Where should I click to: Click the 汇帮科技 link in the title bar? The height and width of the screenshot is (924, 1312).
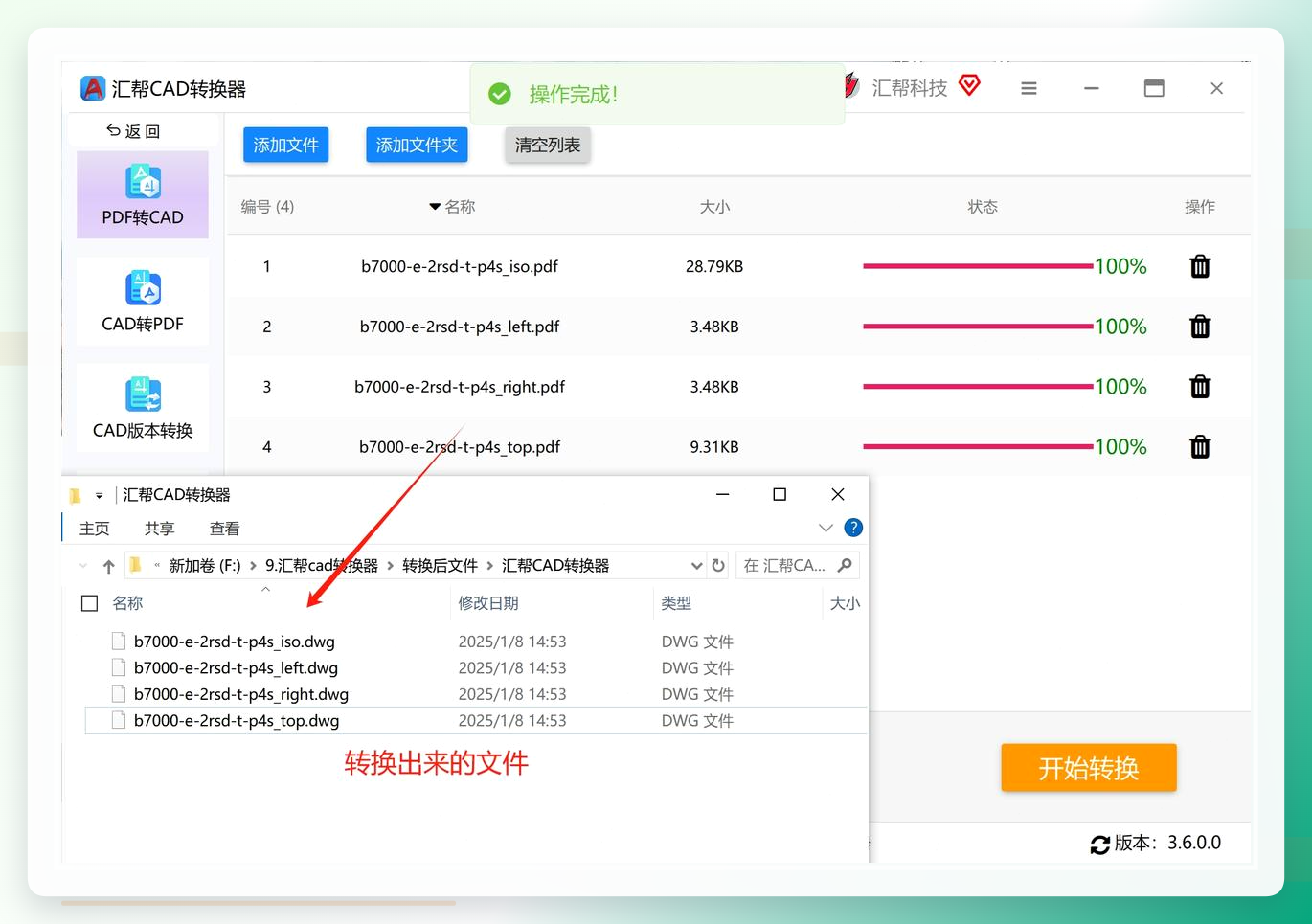[x=909, y=88]
